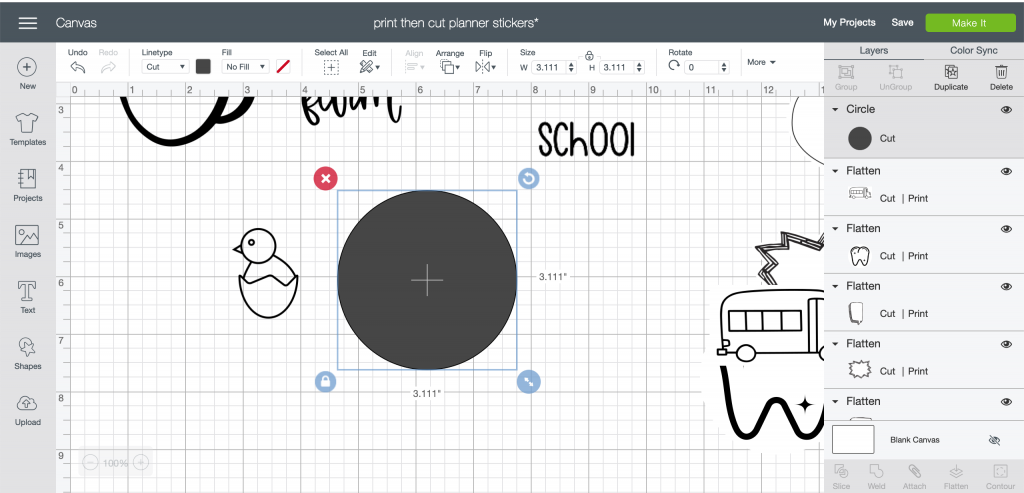Open the hamburger main menu
Viewport: 1024px width, 493px height.
[27, 23]
